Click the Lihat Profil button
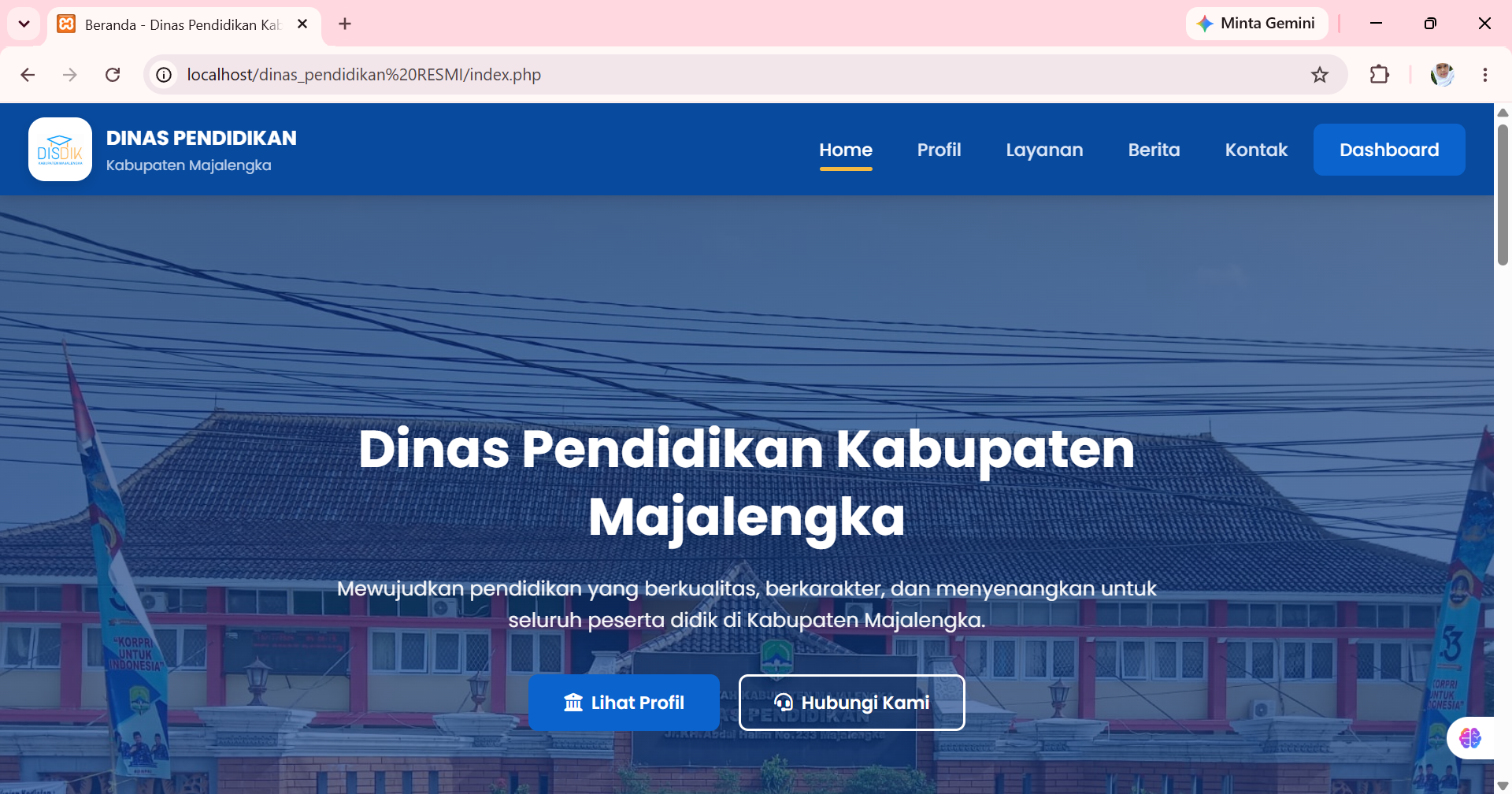Screen dimensions: 1512x794 click(x=624, y=703)
